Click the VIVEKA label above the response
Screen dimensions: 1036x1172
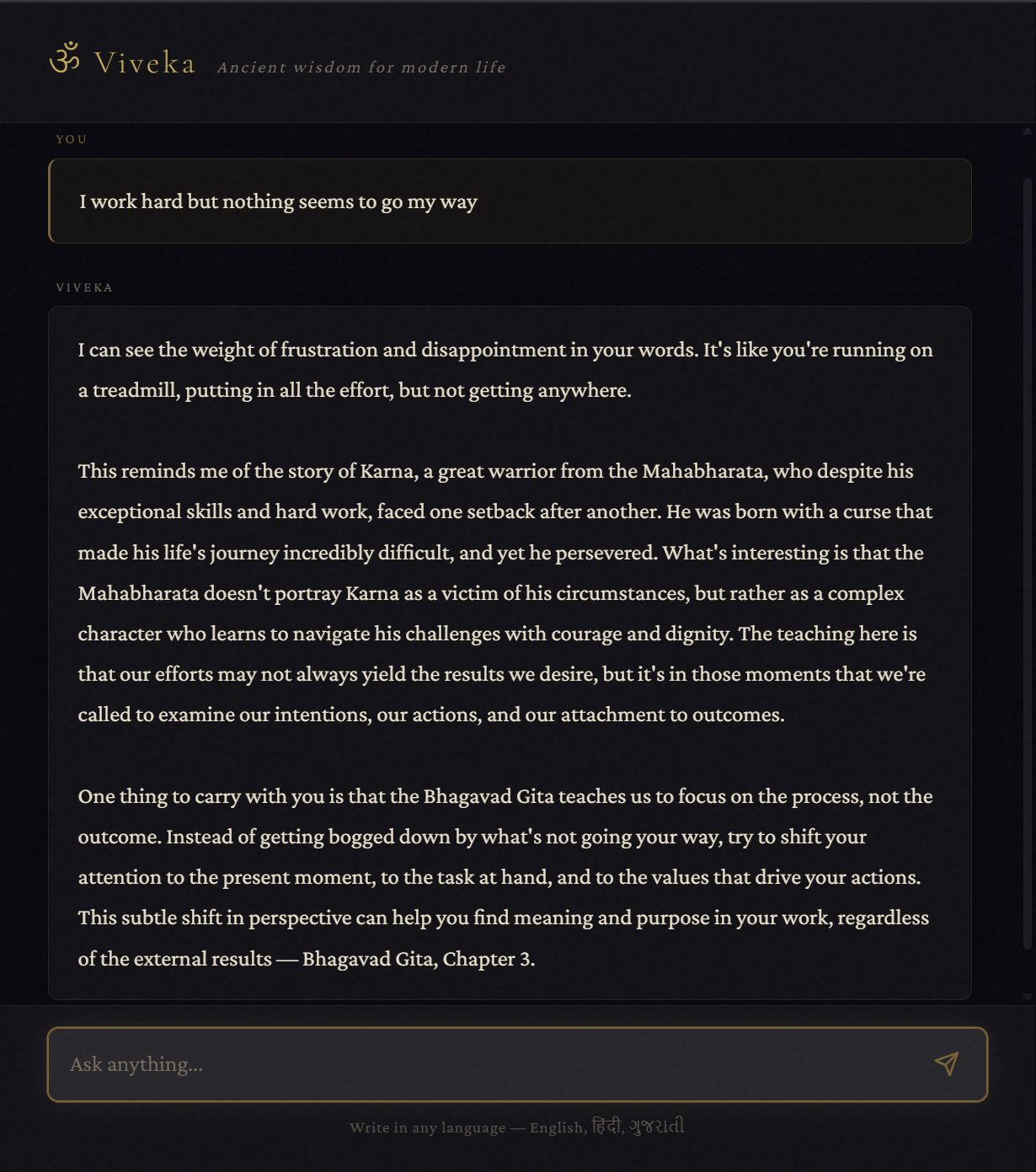point(83,287)
